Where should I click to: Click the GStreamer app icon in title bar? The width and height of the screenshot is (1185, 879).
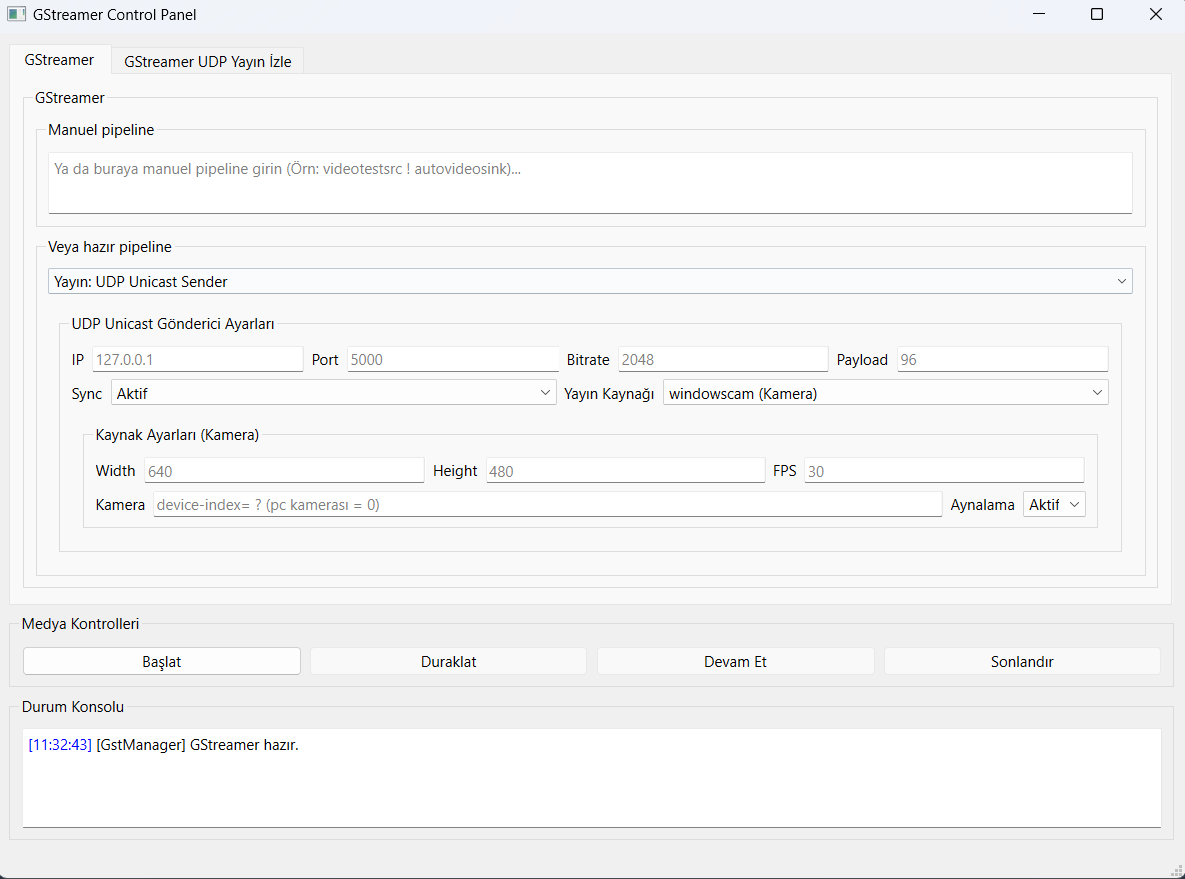pyautogui.click(x=16, y=15)
